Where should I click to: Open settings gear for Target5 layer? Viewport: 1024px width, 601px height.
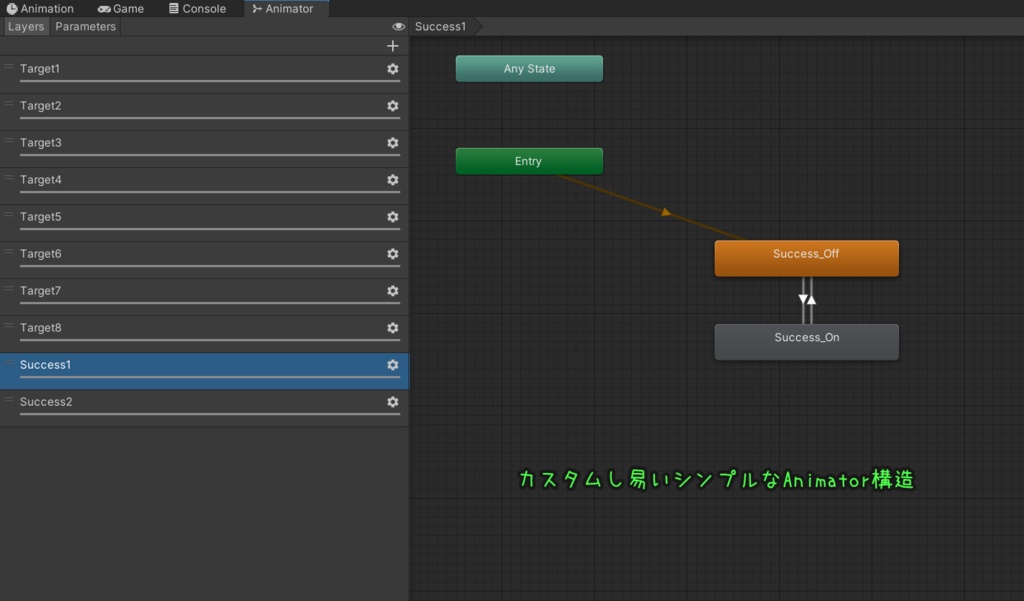[x=392, y=217]
